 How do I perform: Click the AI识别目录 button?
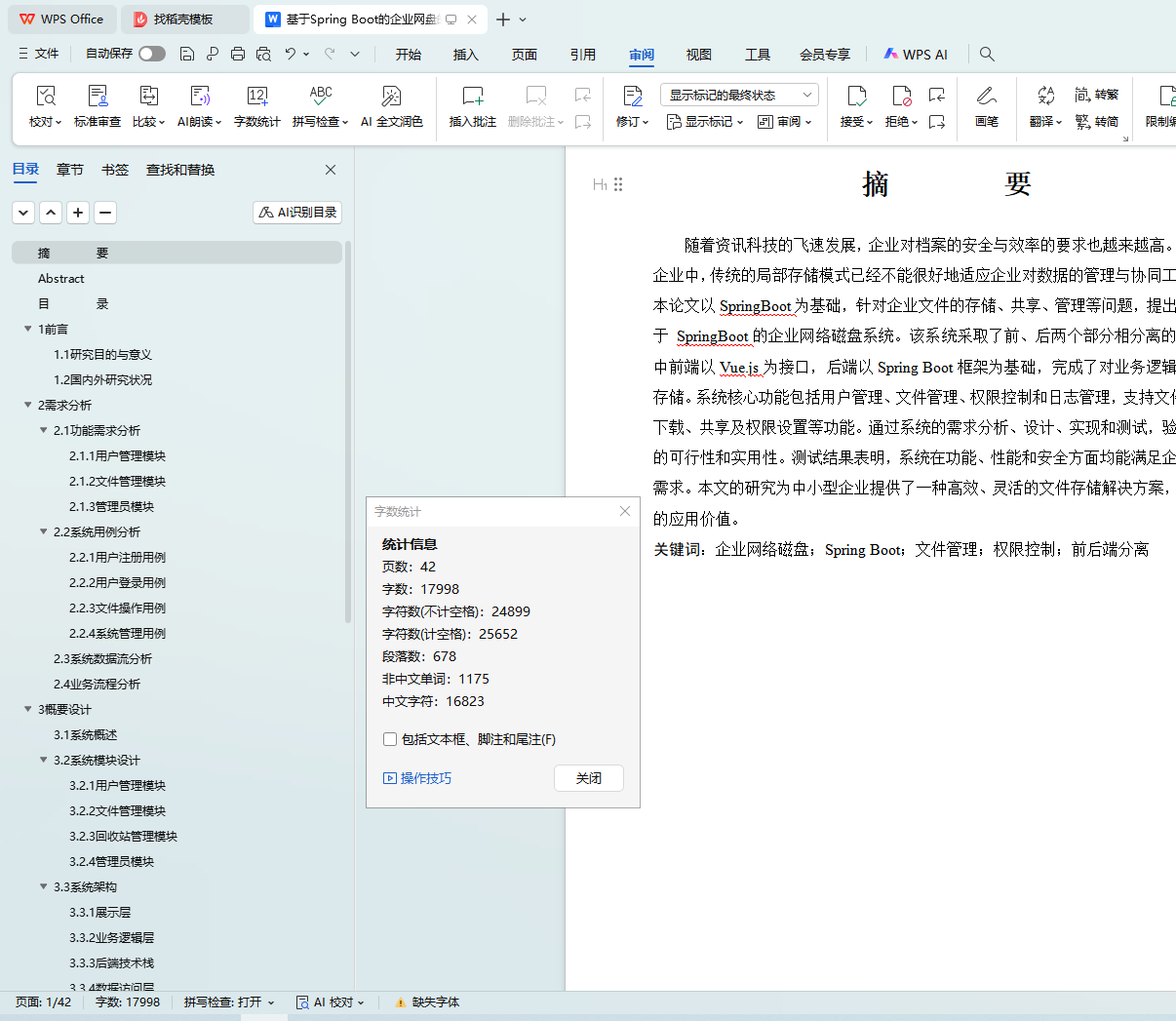pyautogui.click(x=297, y=212)
